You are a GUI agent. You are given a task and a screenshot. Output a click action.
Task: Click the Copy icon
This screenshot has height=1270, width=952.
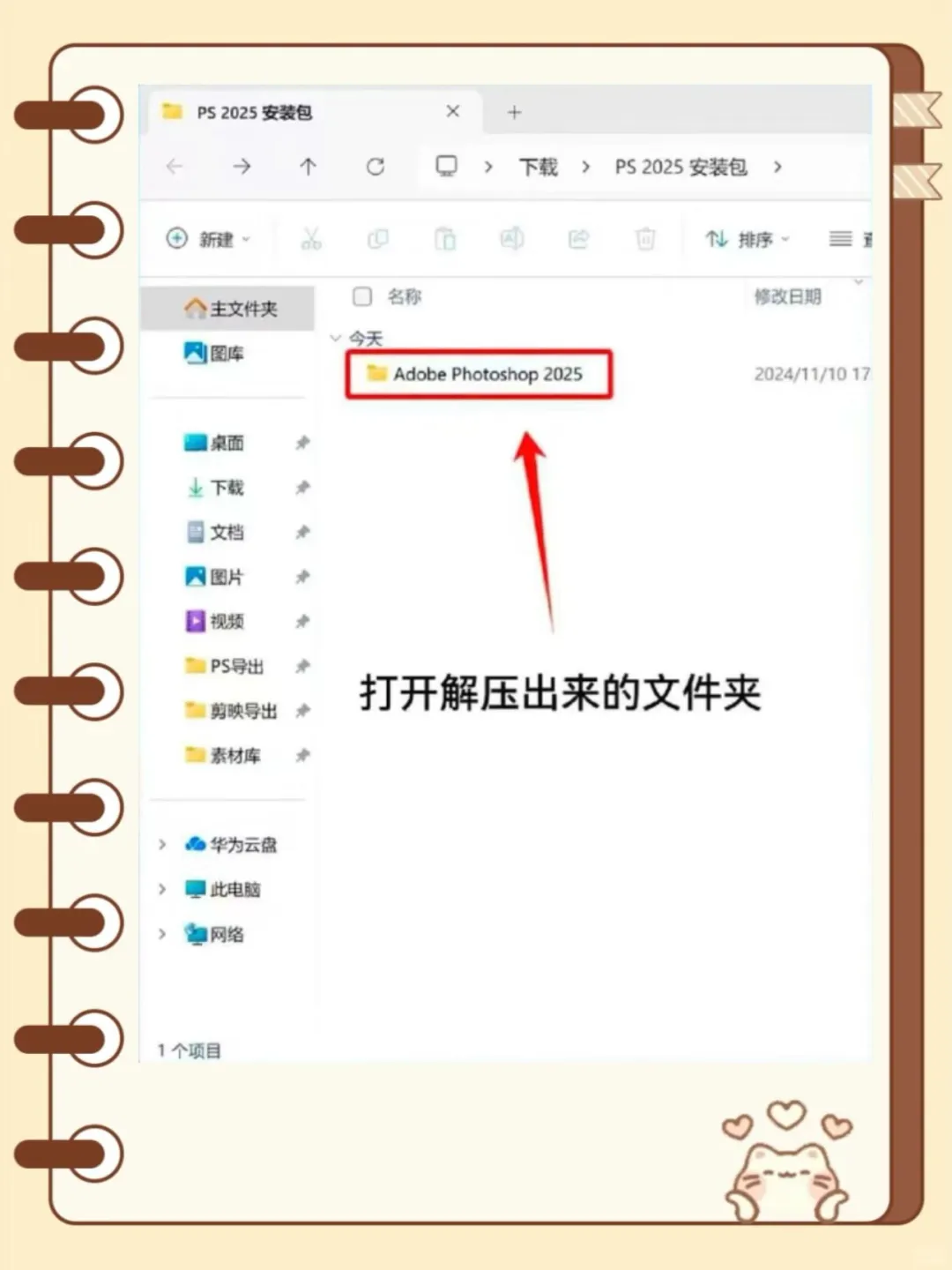click(378, 239)
